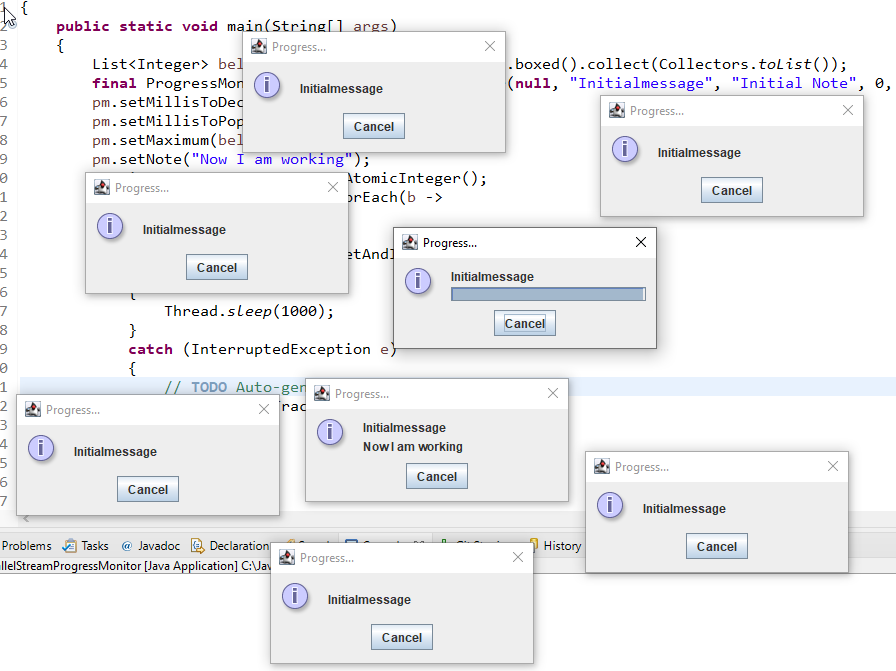Cancel the dialog noting 'Now I am working'

coord(437,476)
